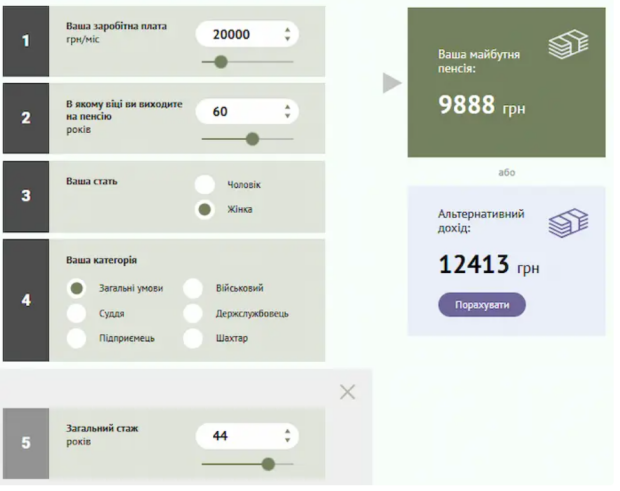Click the Порахувати button

point(482,305)
